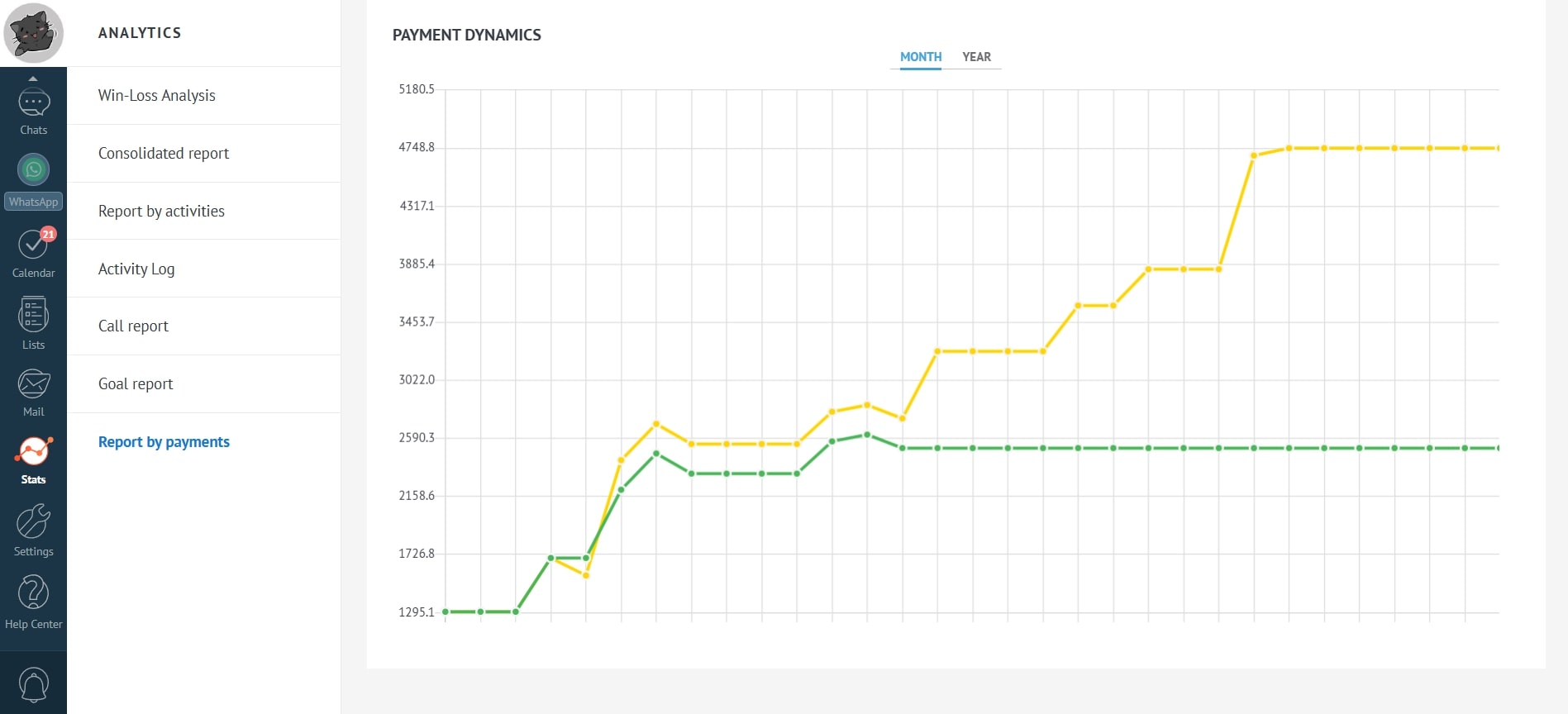Open the Help Center icon

(33, 594)
